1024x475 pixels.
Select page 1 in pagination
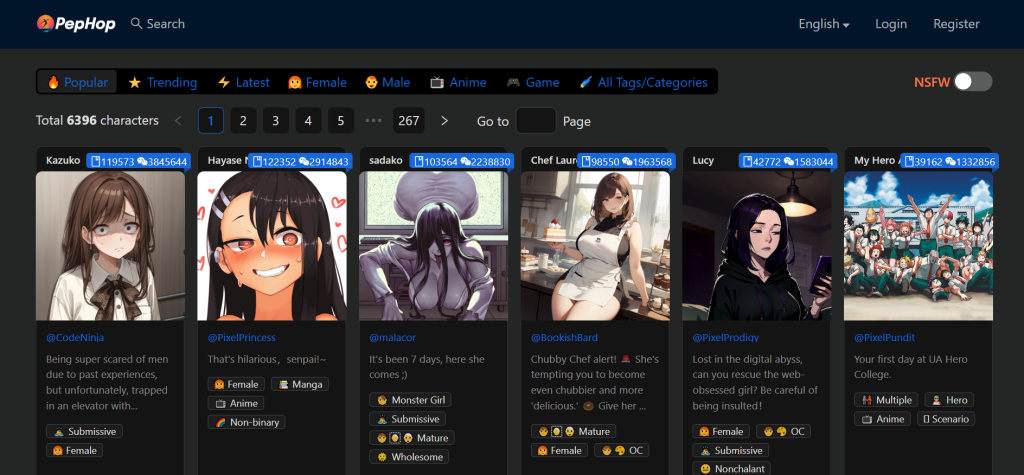tap(211, 121)
